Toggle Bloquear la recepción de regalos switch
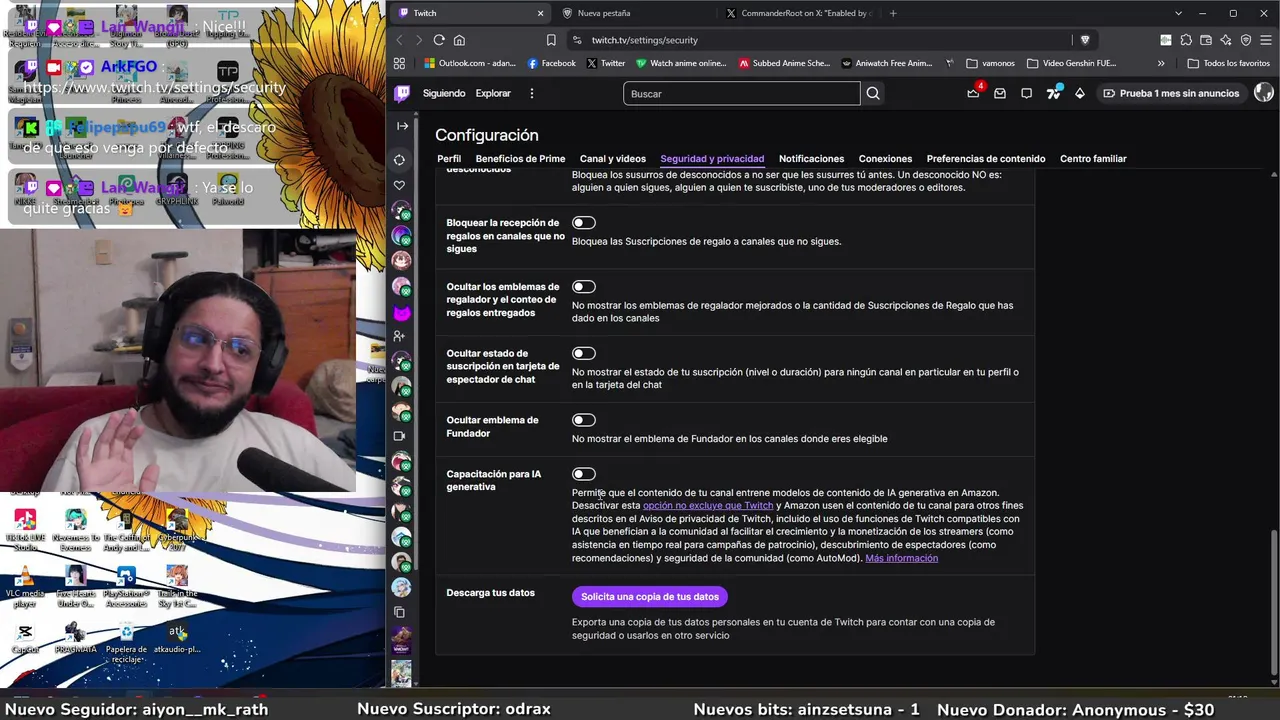Viewport: 1280px width, 720px height. [x=584, y=223]
